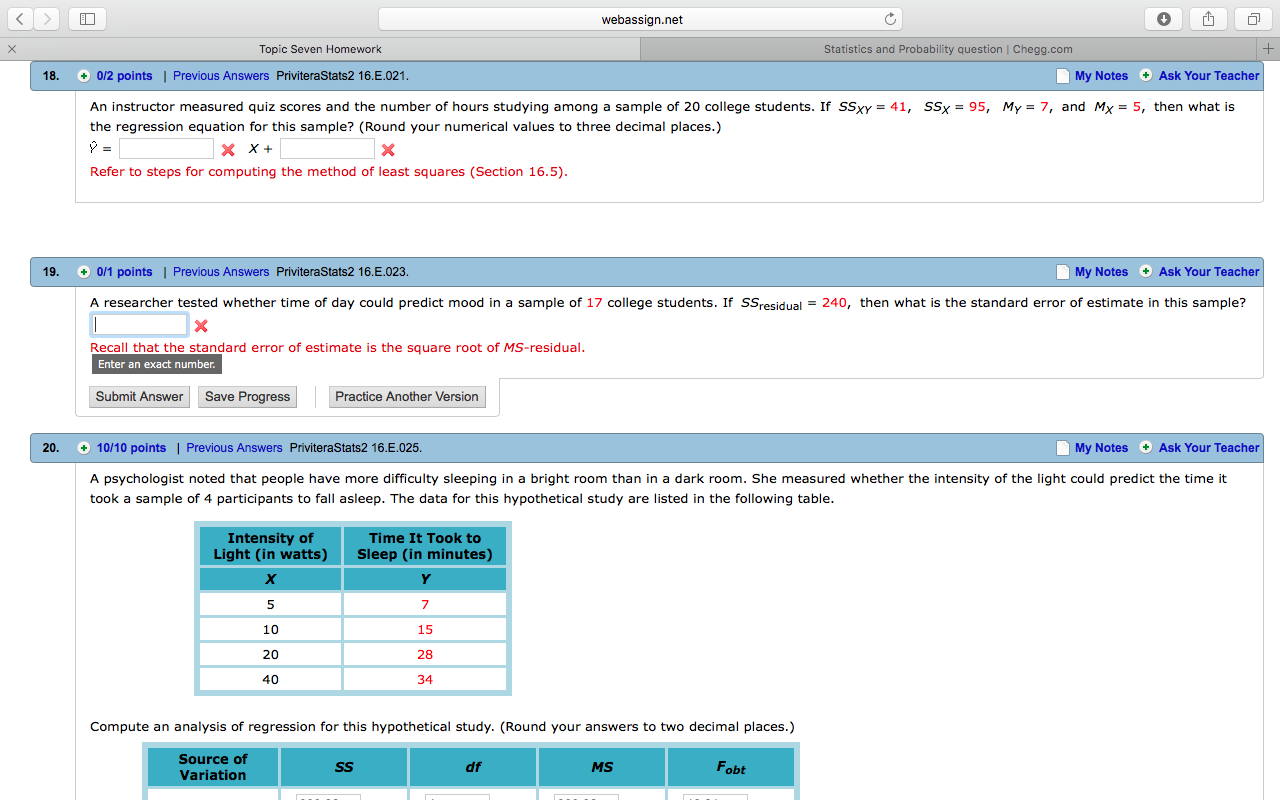
Task: Click Submit Answer for question 19
Action: [x=138, y=396]
